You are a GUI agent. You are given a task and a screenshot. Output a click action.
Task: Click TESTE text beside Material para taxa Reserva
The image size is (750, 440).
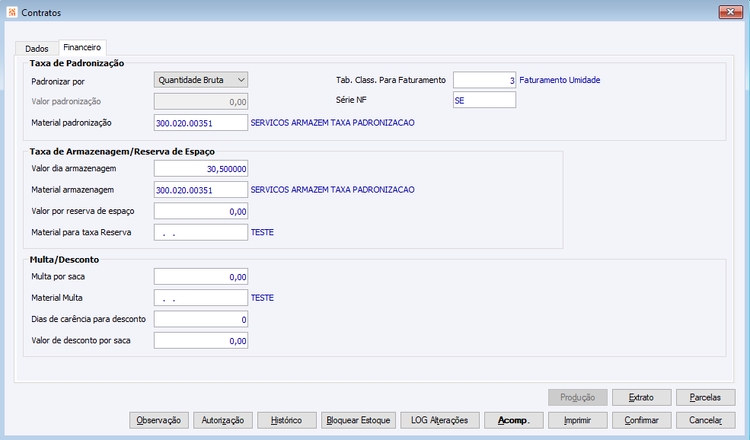(x=262, y=232)
